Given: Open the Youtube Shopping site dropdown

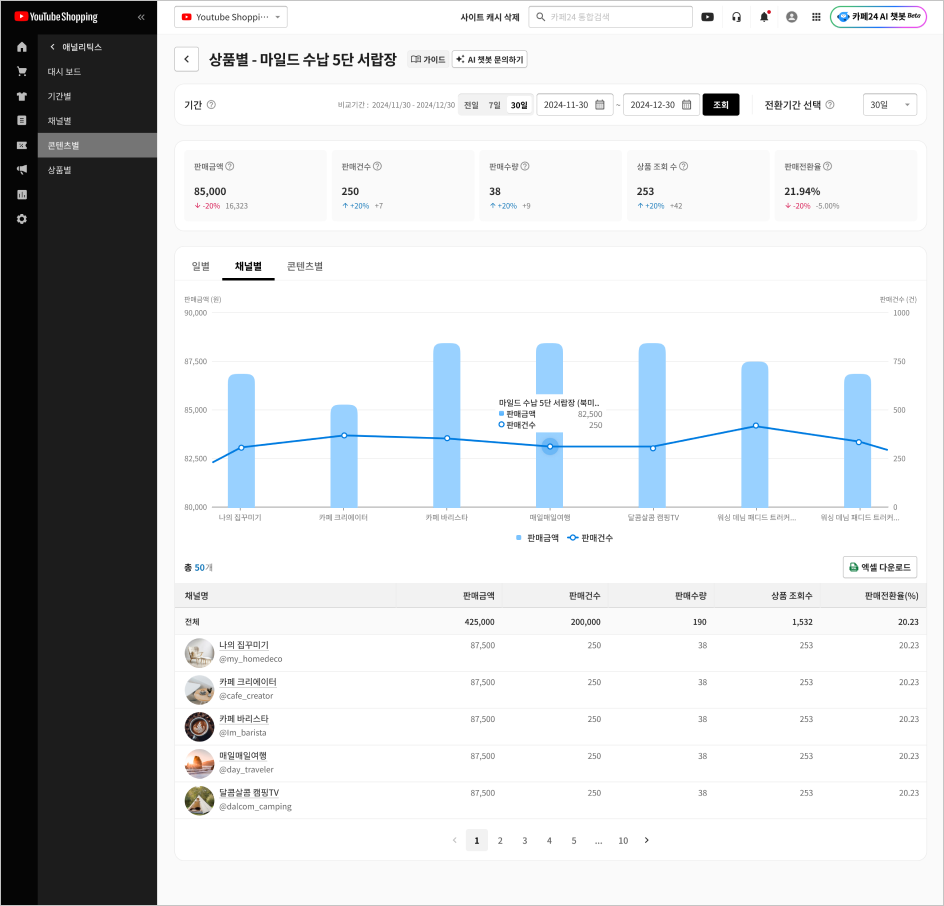Looking at the screenshot, I should click(x=231, y=17).
